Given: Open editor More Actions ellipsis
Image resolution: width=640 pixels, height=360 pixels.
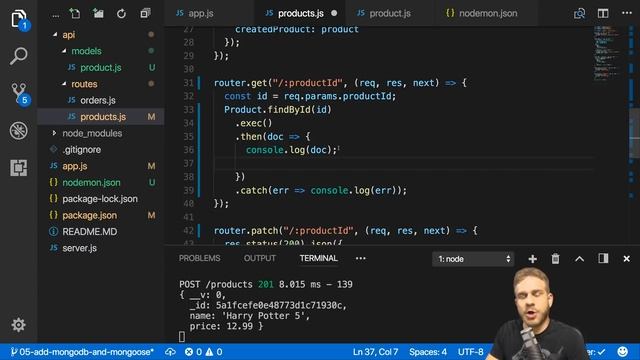Looking at the screenshot, I should tap(627, 13).
